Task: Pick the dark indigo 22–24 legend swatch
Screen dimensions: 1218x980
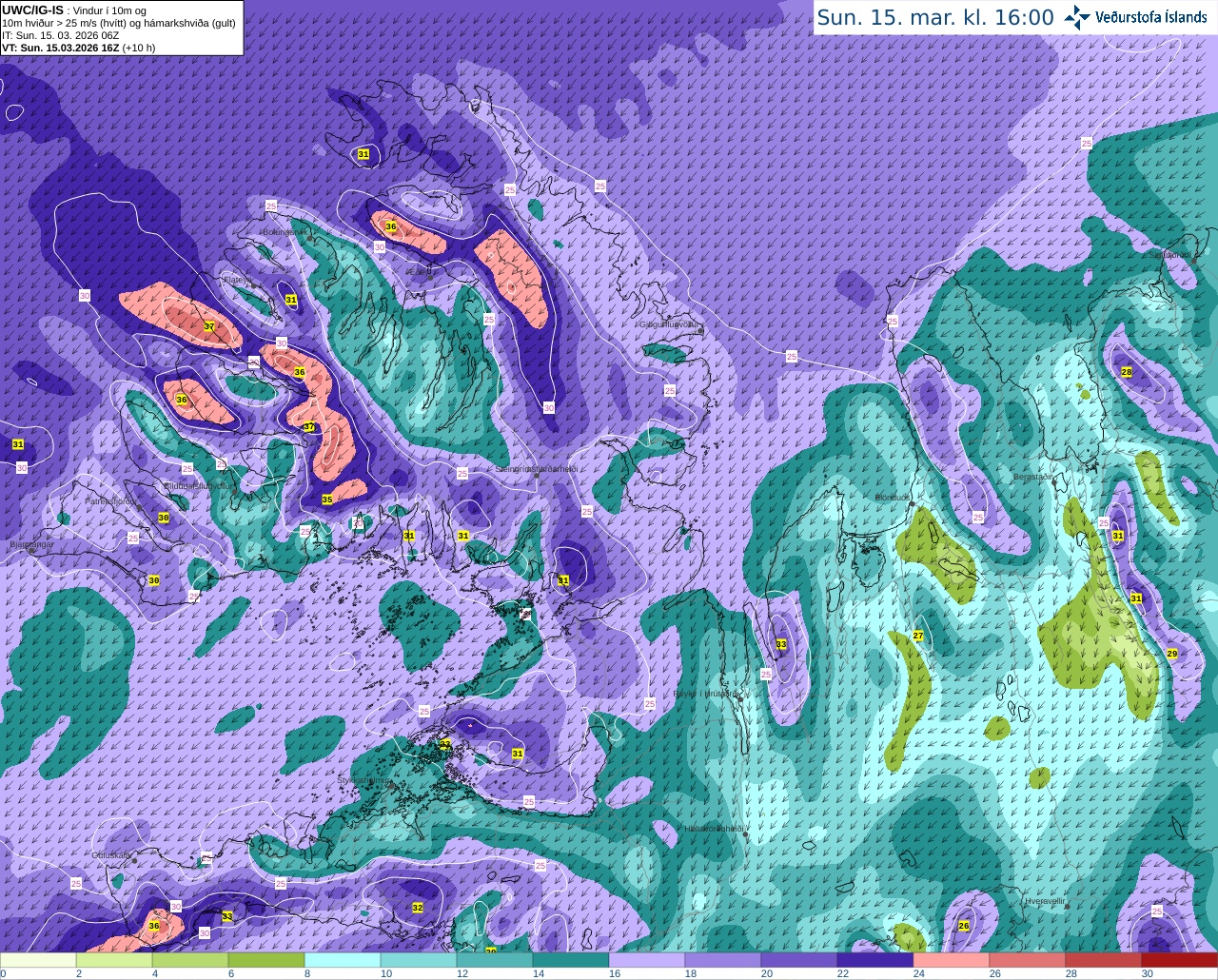Action: point(875,960)
